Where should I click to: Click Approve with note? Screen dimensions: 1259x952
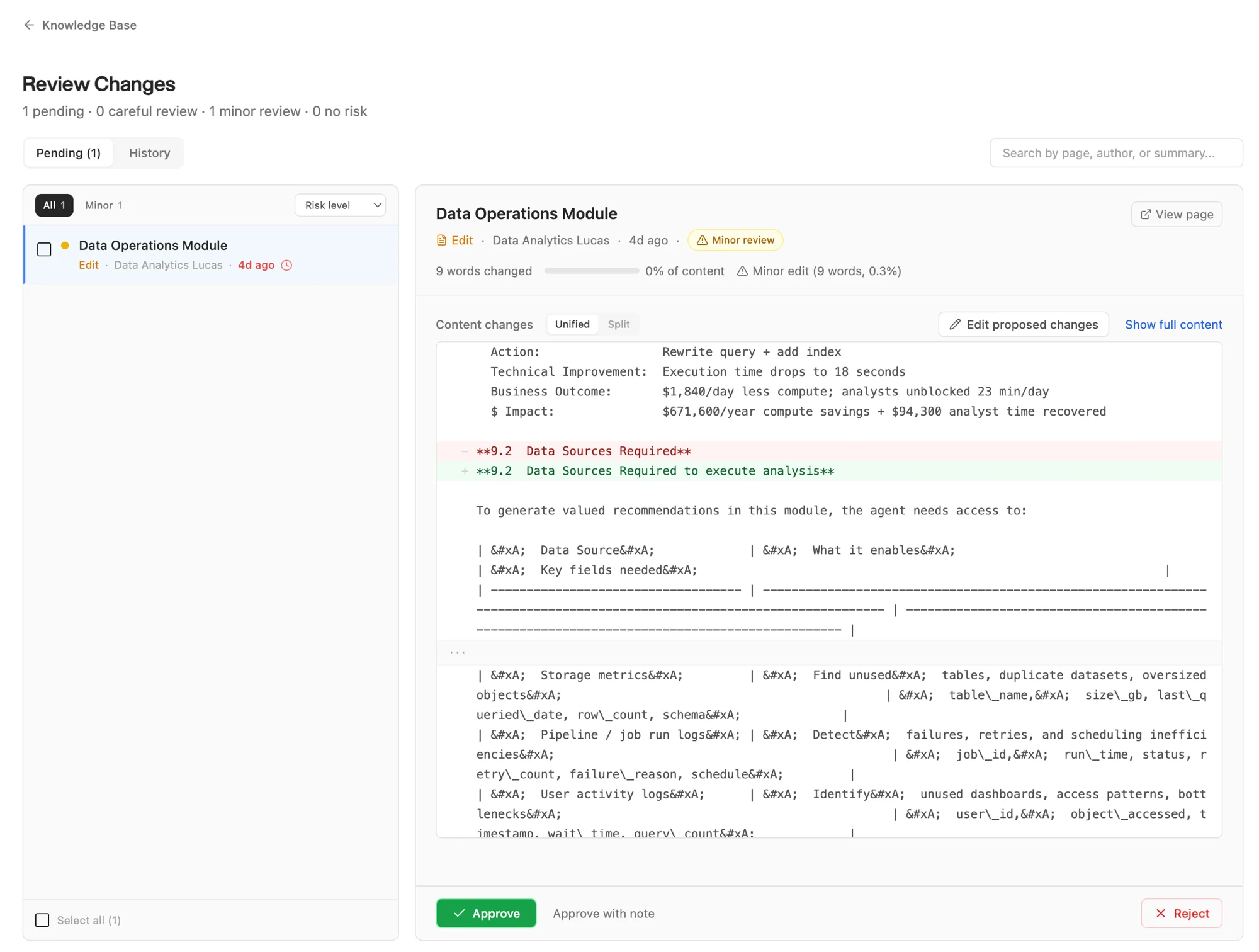(603, 913)
